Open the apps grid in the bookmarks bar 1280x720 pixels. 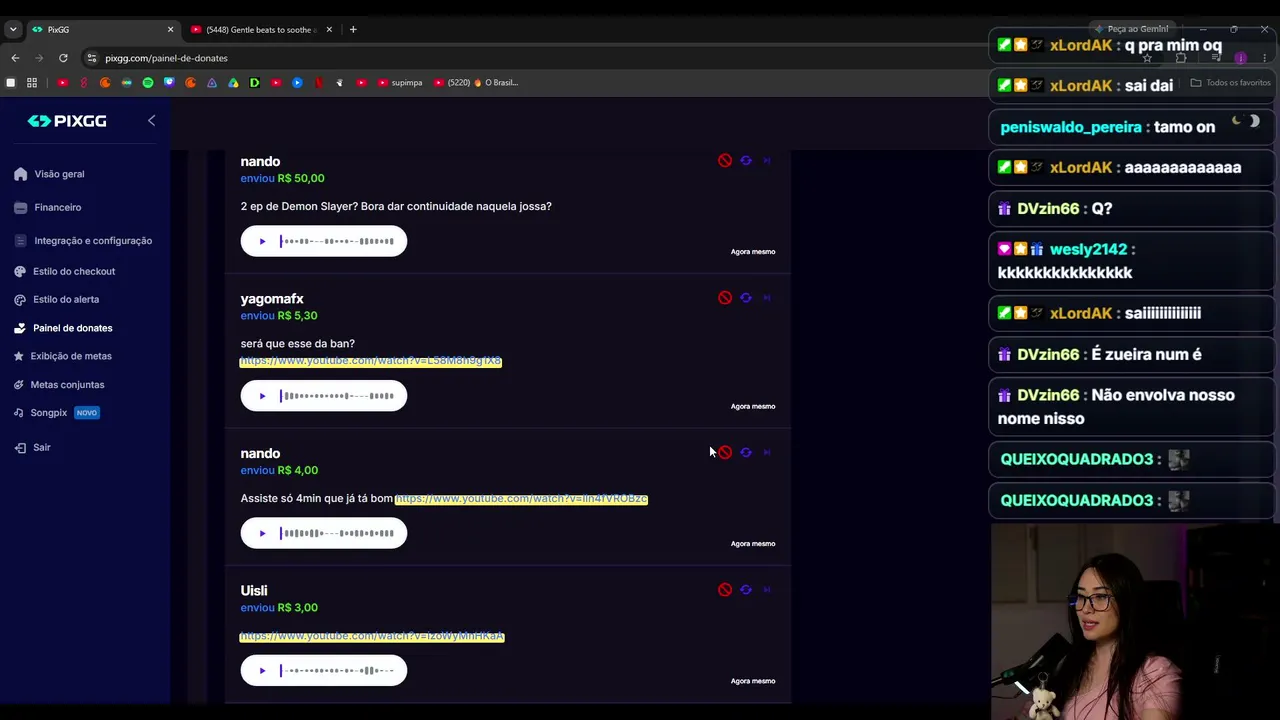pos(32,83)
